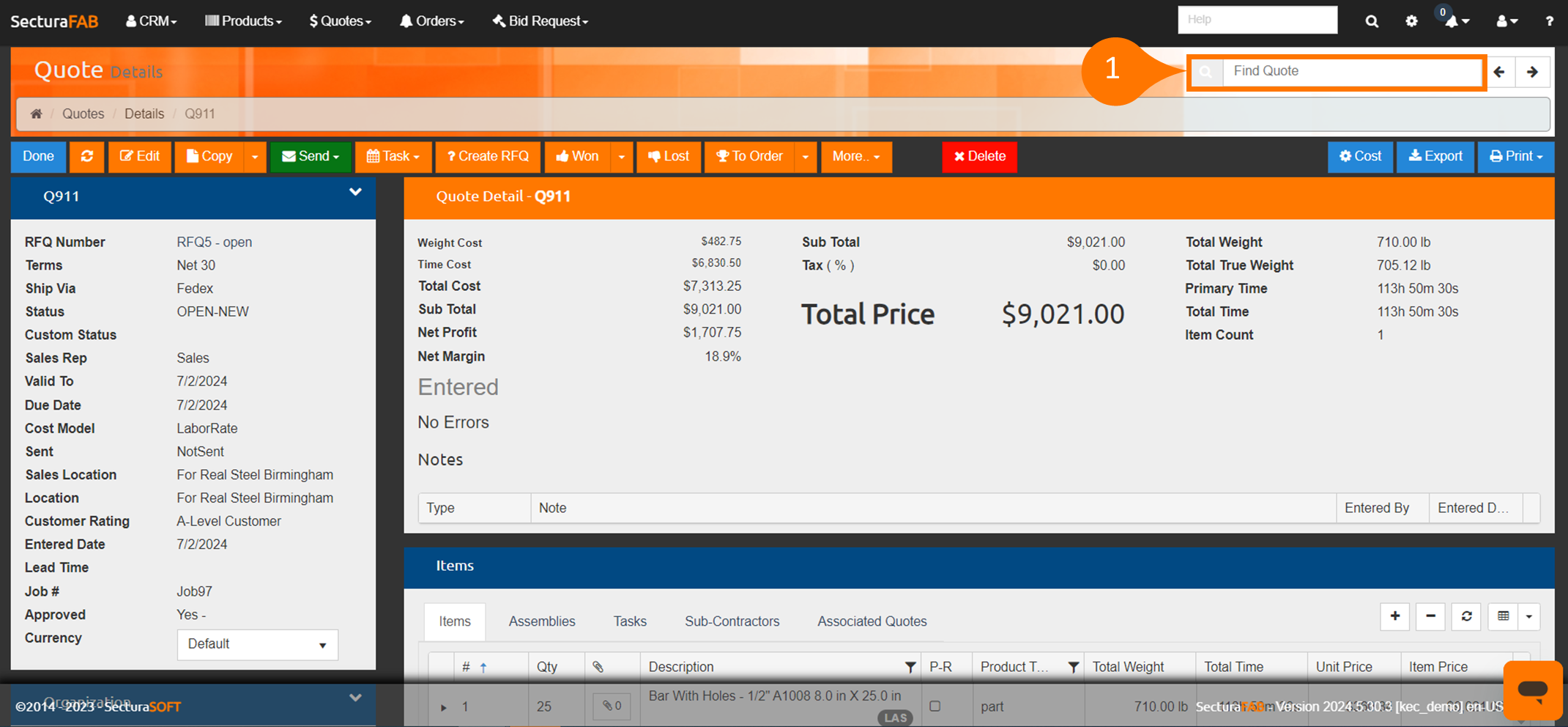Image resolution: width=1568 pixels, height=727 pixels.
Task: Open the chat support widget
Action: (x=1532, y=690)
